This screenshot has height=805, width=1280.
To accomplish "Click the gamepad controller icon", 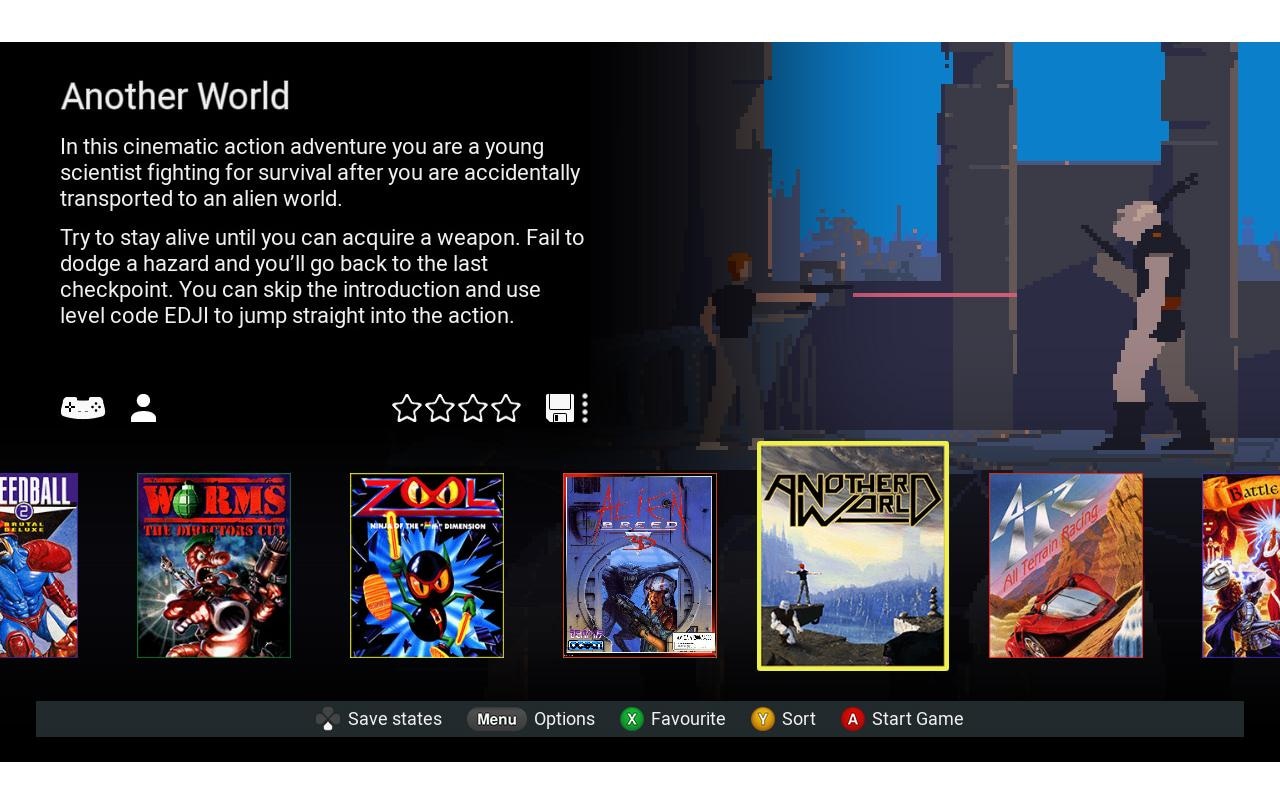I will (x=83, y=408).
